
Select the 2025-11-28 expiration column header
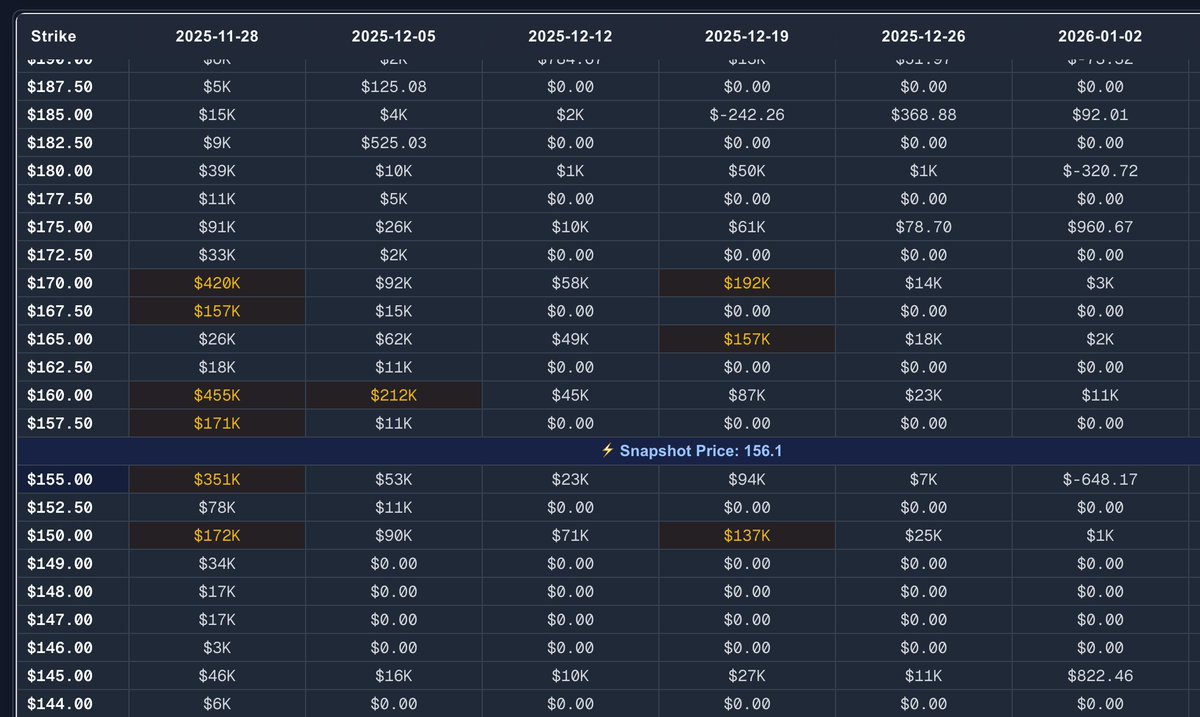(217, 36)
